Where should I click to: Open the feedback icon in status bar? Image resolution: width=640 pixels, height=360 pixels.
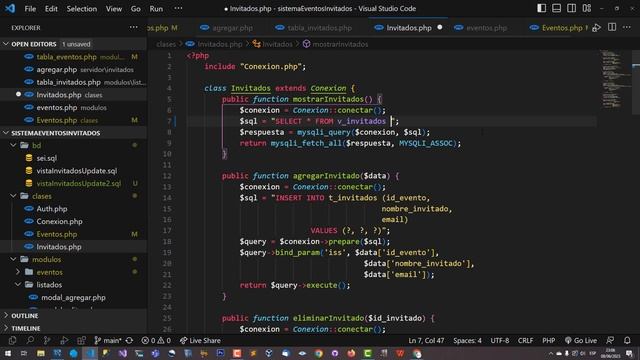coord(610,340)
